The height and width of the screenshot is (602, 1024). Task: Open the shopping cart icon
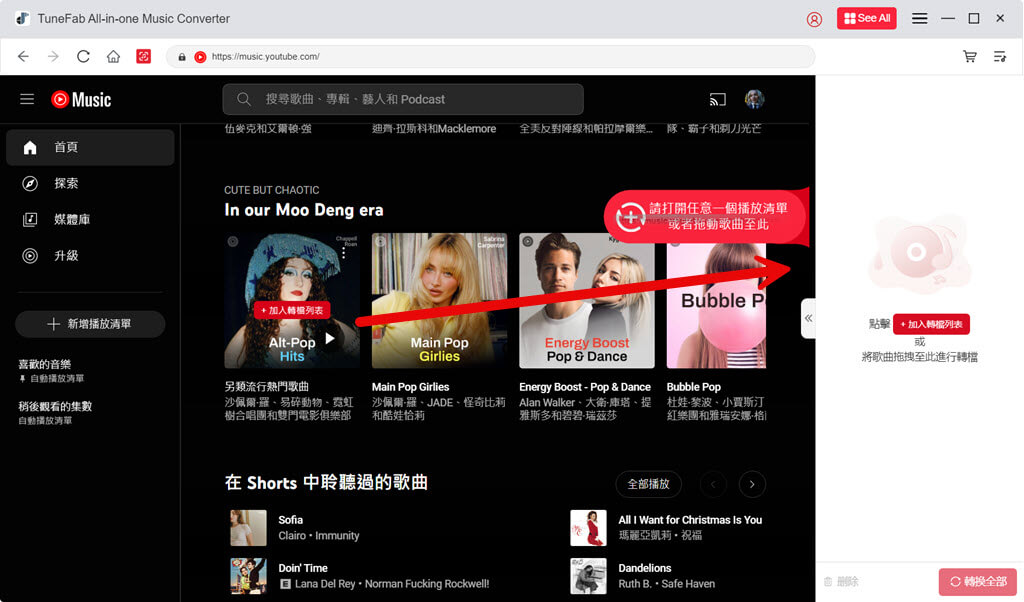pos(970,57)
